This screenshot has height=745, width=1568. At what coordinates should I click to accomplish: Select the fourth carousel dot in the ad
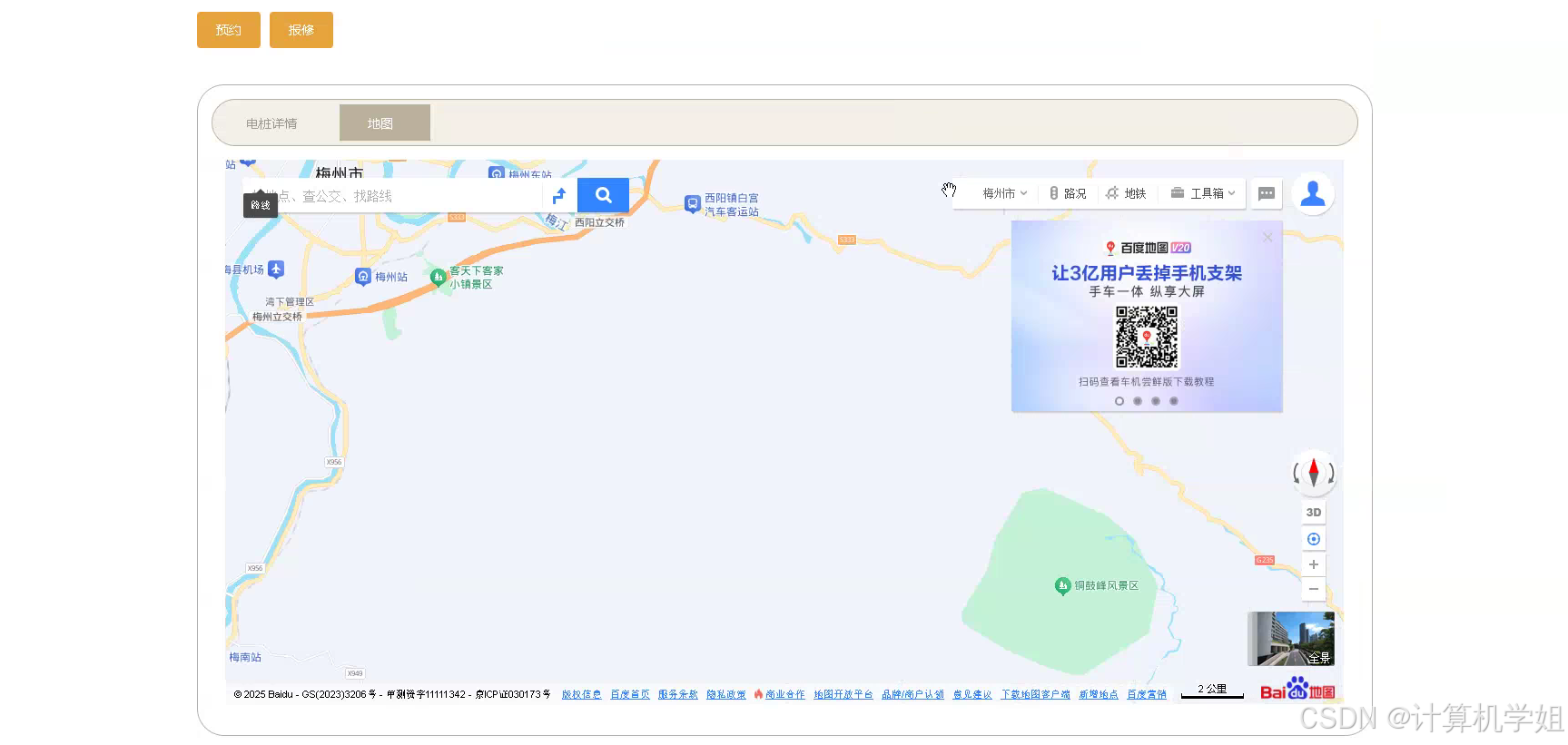pyautogui.click(x=1174, y=401)
